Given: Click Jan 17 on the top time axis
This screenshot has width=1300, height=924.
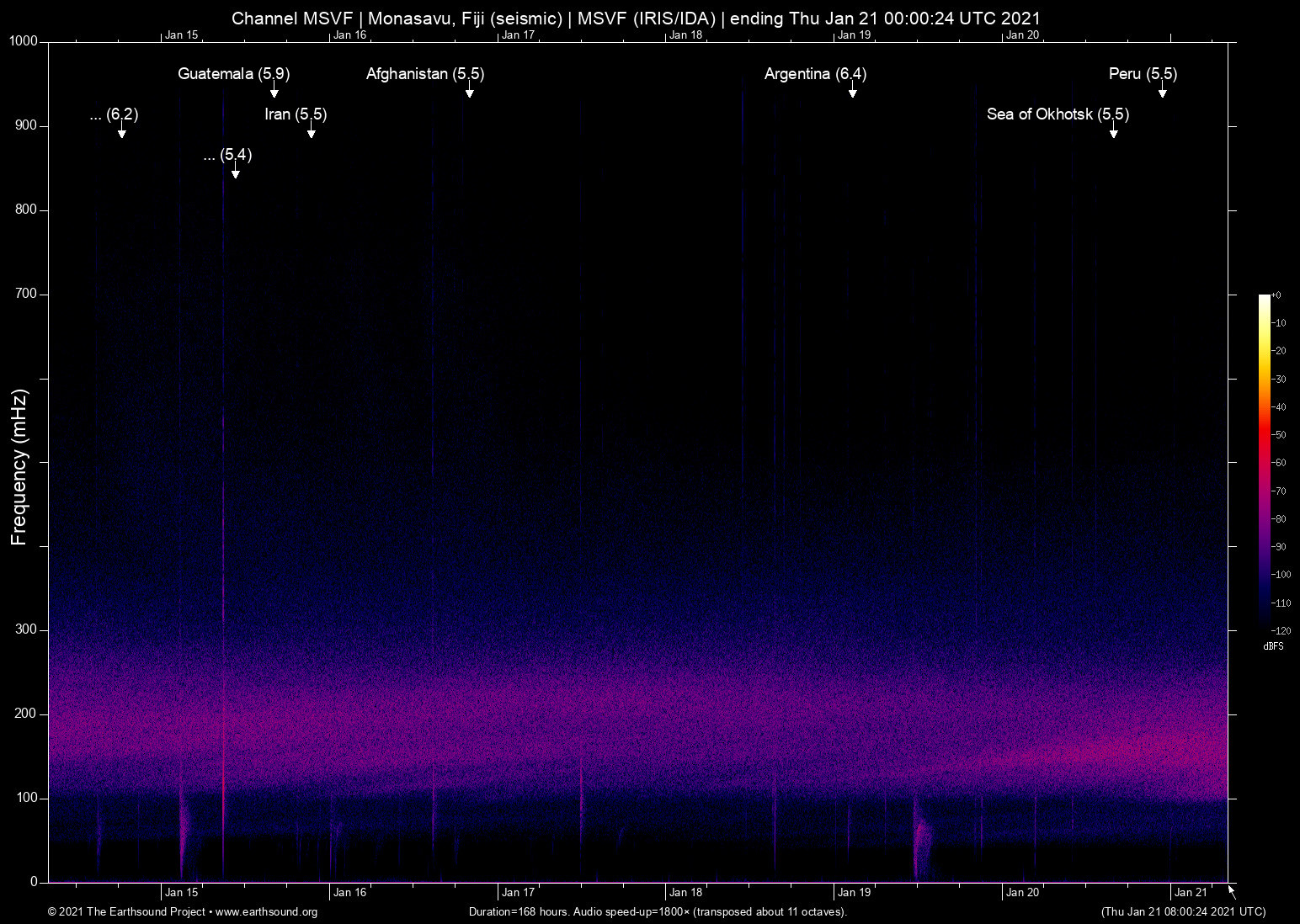Looking at the screenshot, I should (518, 35).
